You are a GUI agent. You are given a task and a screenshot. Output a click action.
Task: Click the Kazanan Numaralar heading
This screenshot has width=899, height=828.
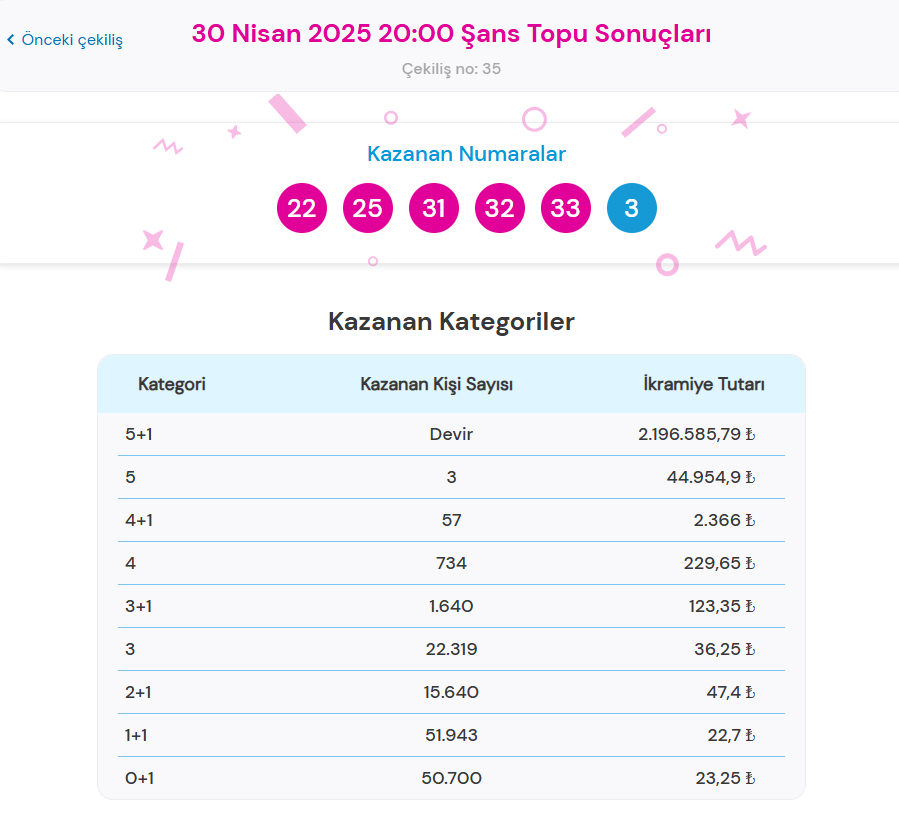(x=466, y=154)
